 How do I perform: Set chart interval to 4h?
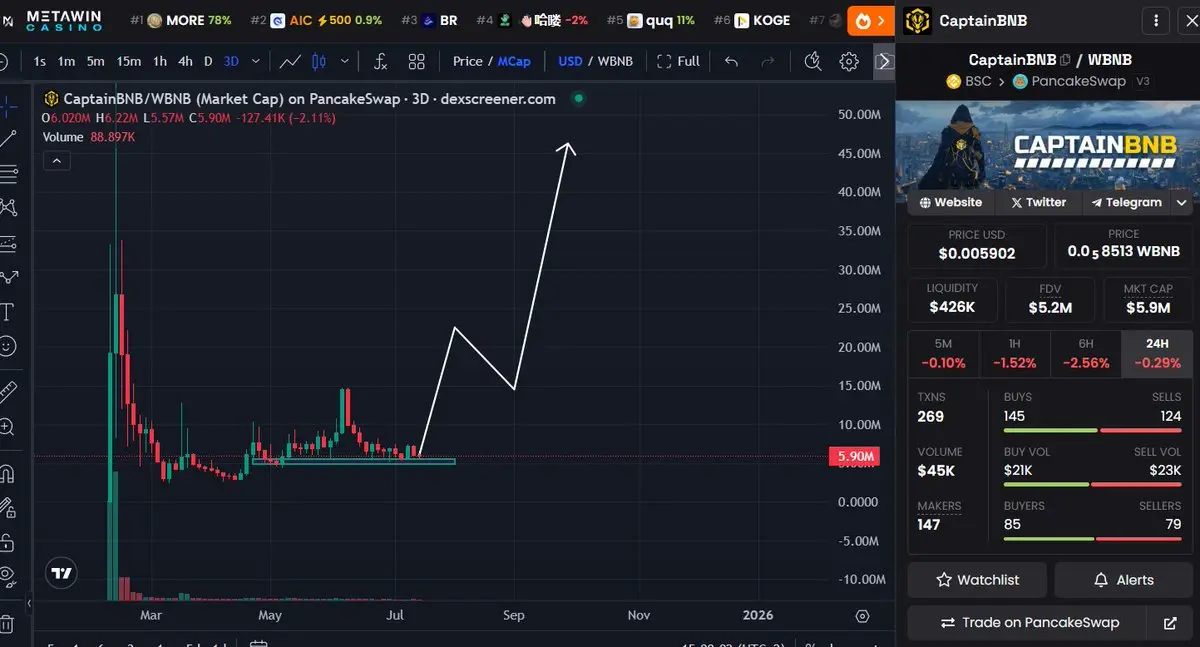[x=185, y=61]
